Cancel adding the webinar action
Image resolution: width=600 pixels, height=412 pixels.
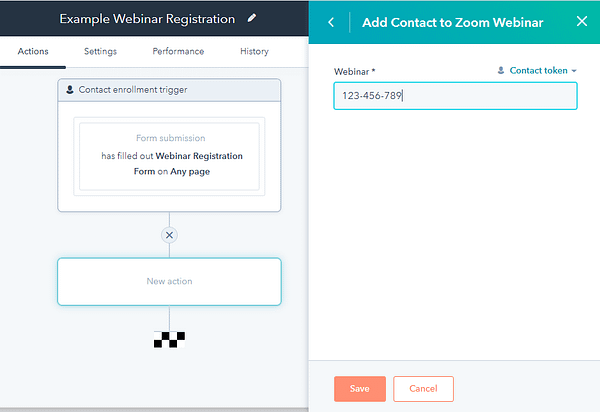(x=423, y=389)
